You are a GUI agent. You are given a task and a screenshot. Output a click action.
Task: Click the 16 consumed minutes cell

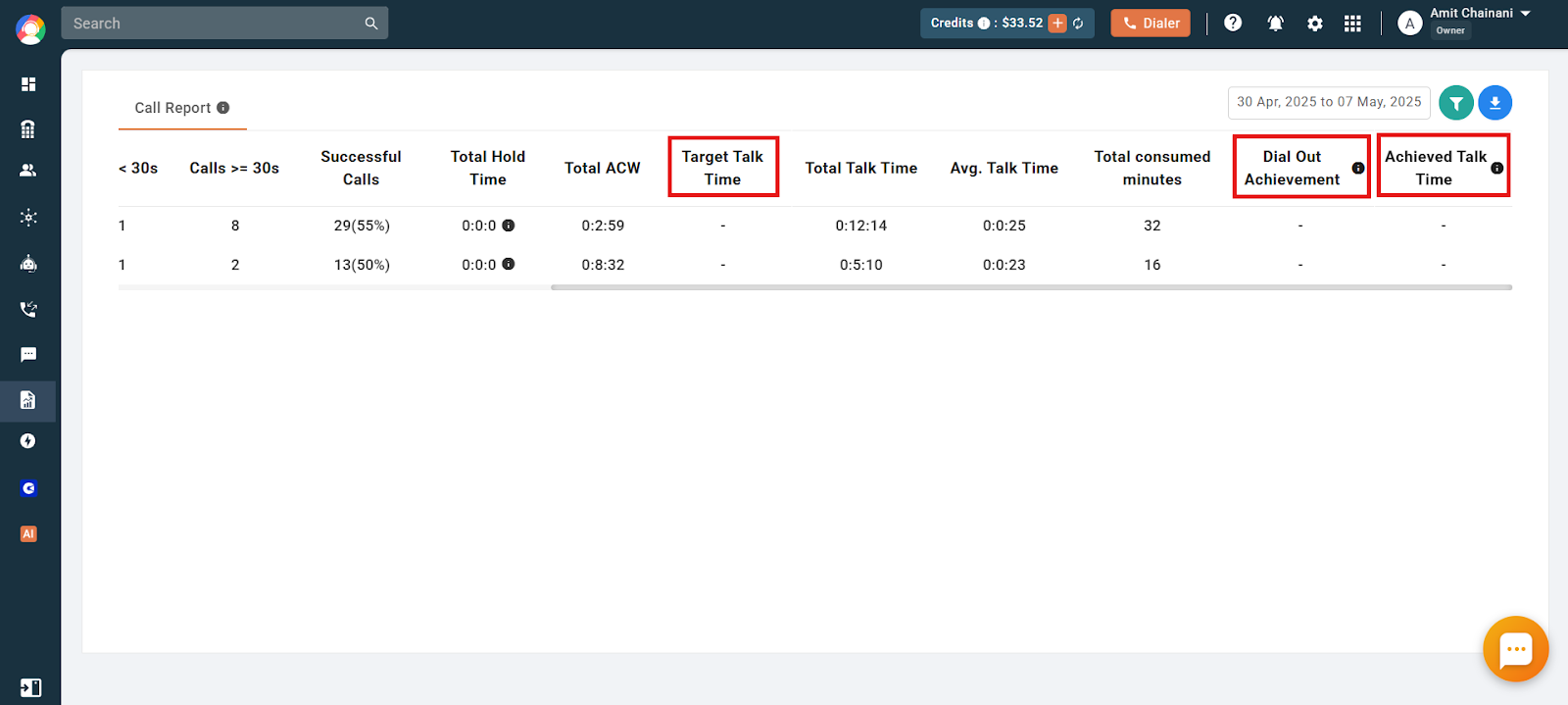click(x=1152, y=265)
